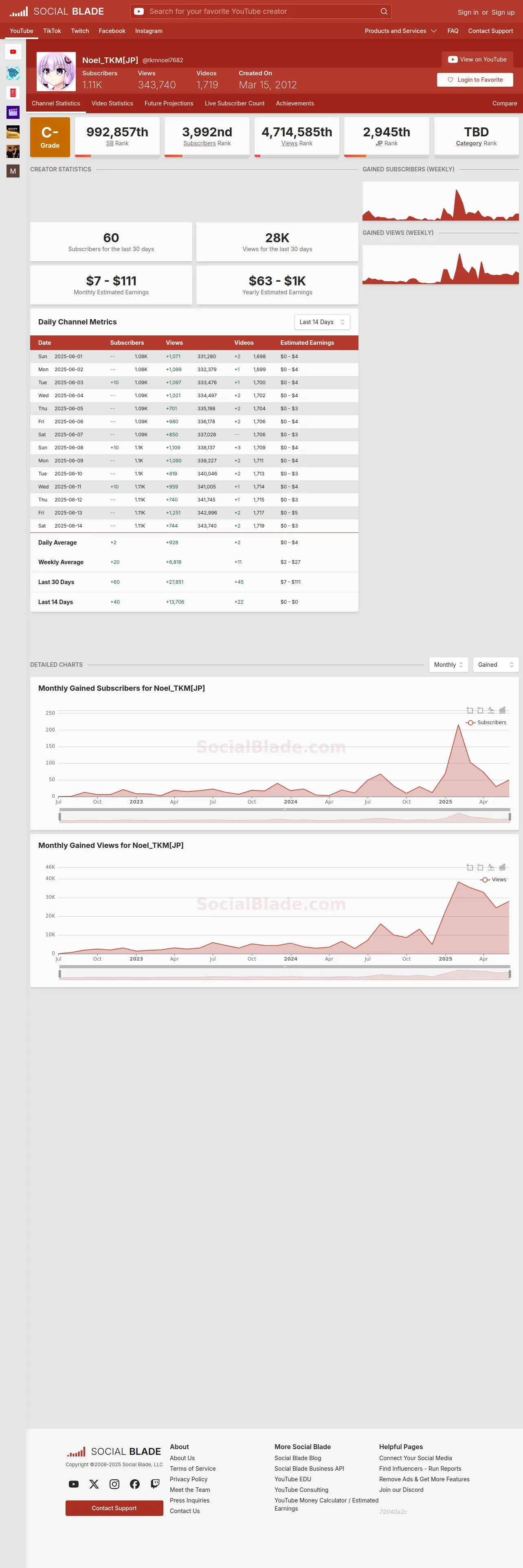
Task: Toggle Subscribers legend series on chart
Action: [x=486, y=723]
